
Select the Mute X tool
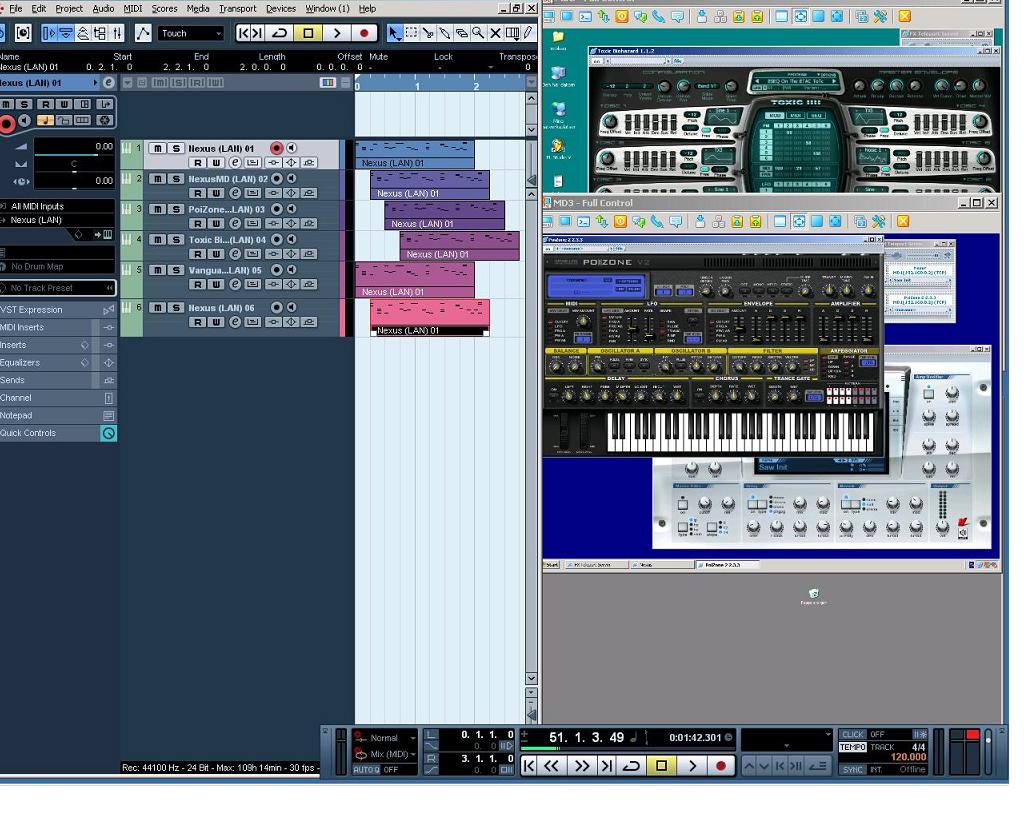click(x=496, y=33)
